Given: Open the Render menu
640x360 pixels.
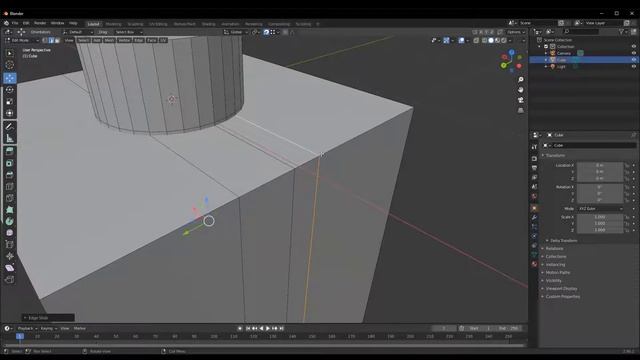Looking at the screenshot, I should (x=40, y=23).
